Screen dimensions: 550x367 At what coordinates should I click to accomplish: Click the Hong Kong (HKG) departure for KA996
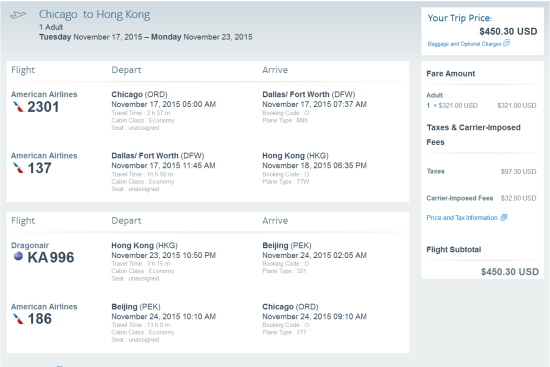(x=145, y=245)
